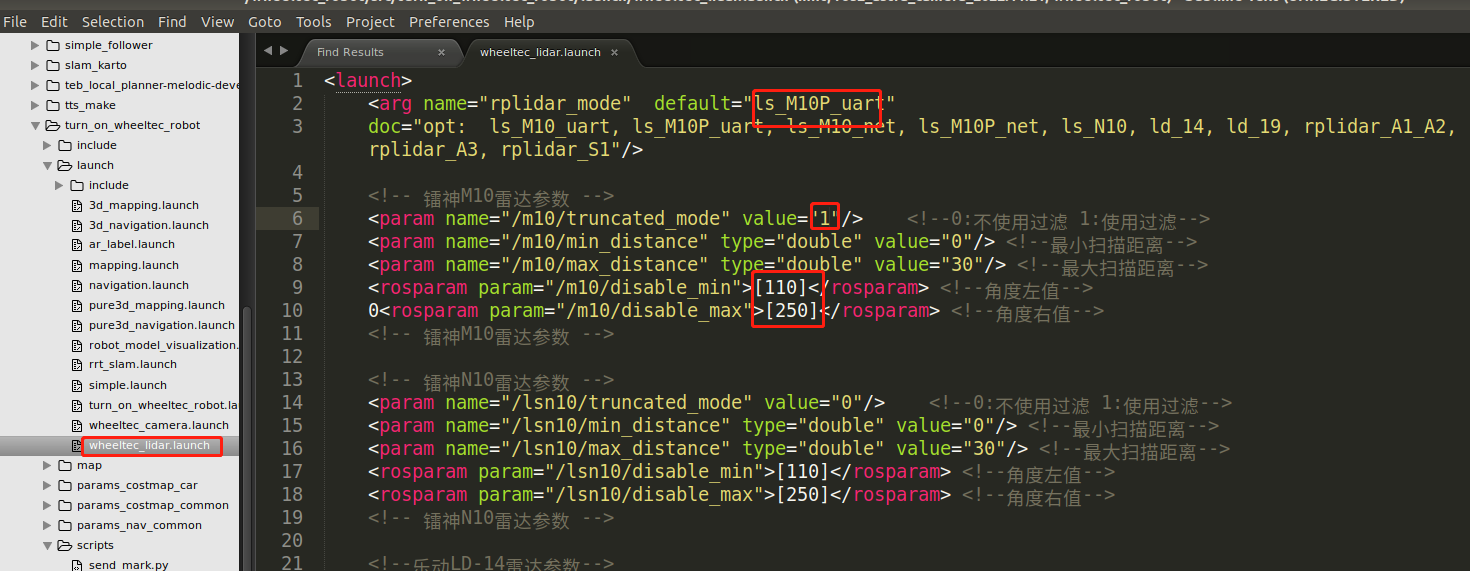
Task: Select wheeltec_lidar.launch in the sidebar
Action: 150,445
